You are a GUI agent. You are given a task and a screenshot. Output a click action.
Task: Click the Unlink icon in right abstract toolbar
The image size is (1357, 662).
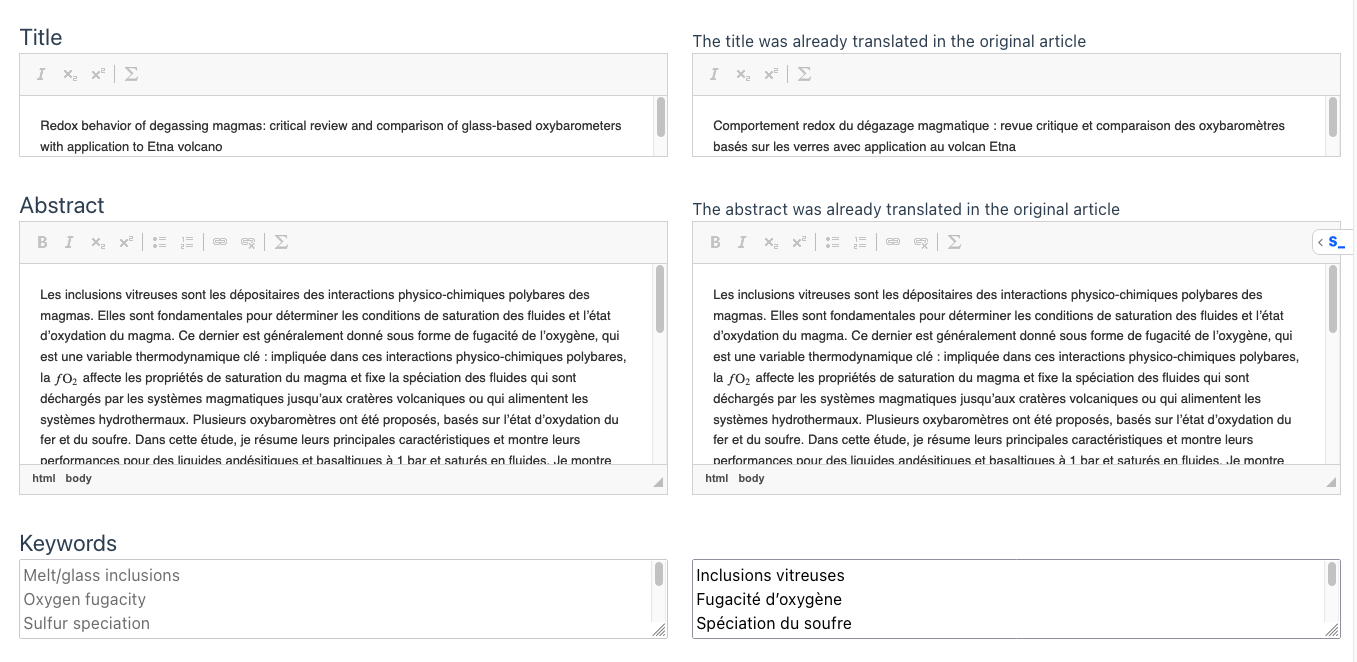pyautogui.click(x=921, y=242)
